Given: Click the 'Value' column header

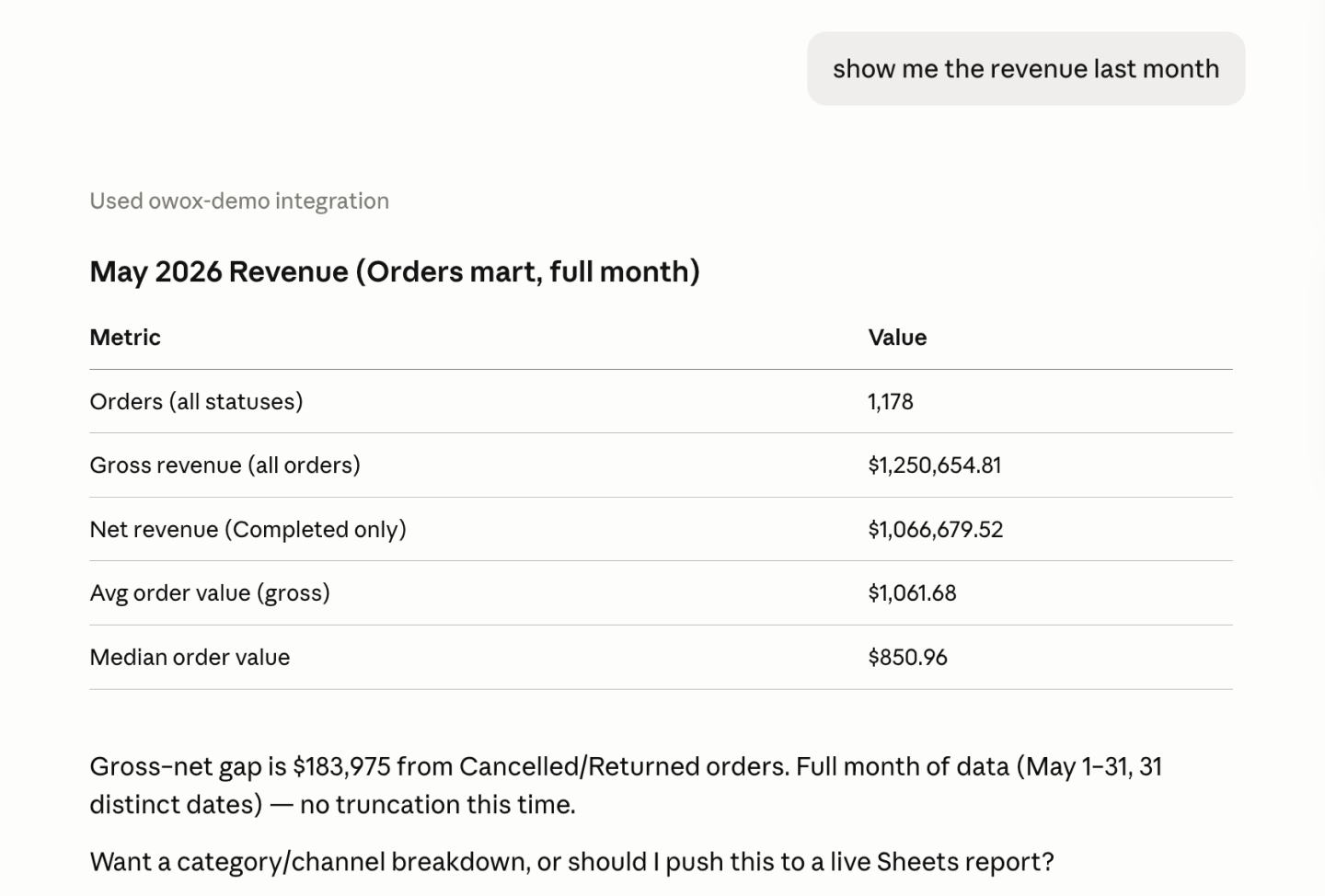Looking at the screenshot, I should point(897,338).
